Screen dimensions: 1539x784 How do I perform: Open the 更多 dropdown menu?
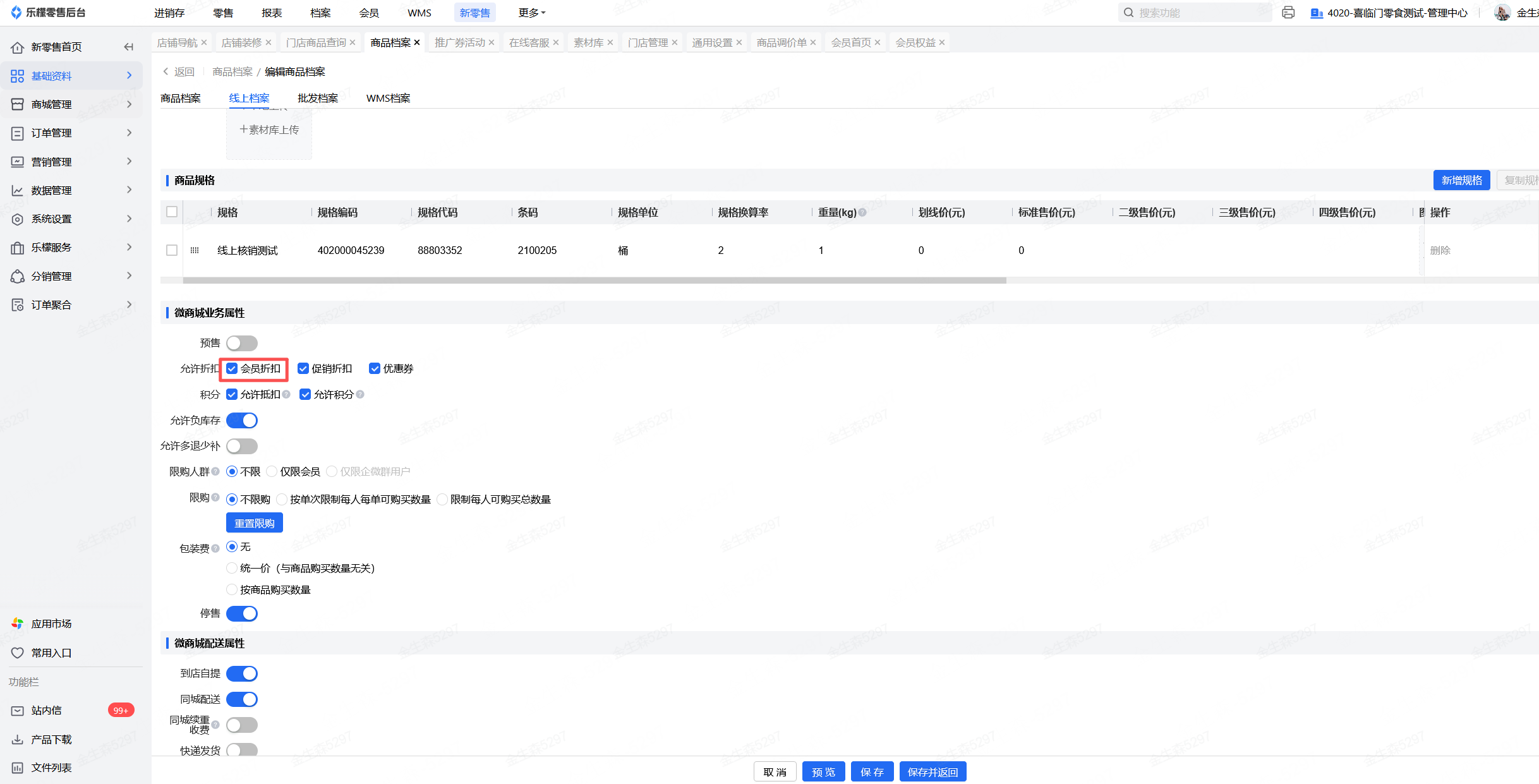click(531, 13)
